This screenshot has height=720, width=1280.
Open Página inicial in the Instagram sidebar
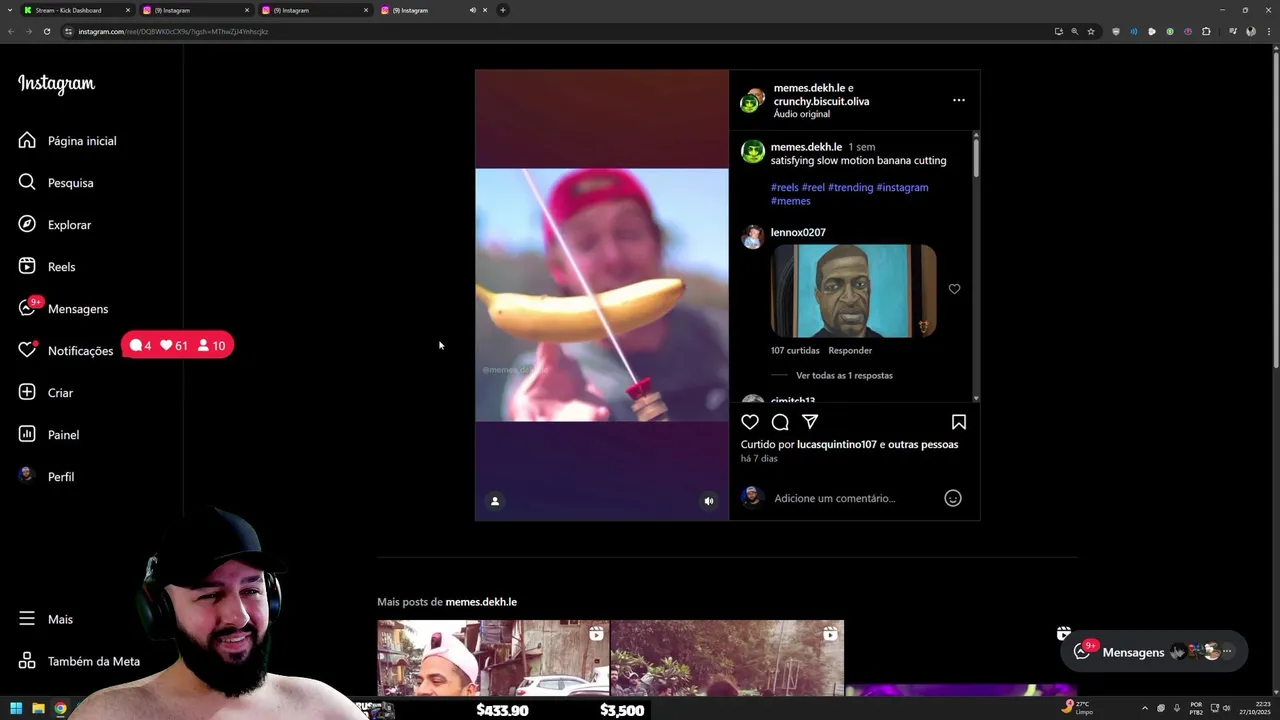pyautogui.click(x=68, y=141)
